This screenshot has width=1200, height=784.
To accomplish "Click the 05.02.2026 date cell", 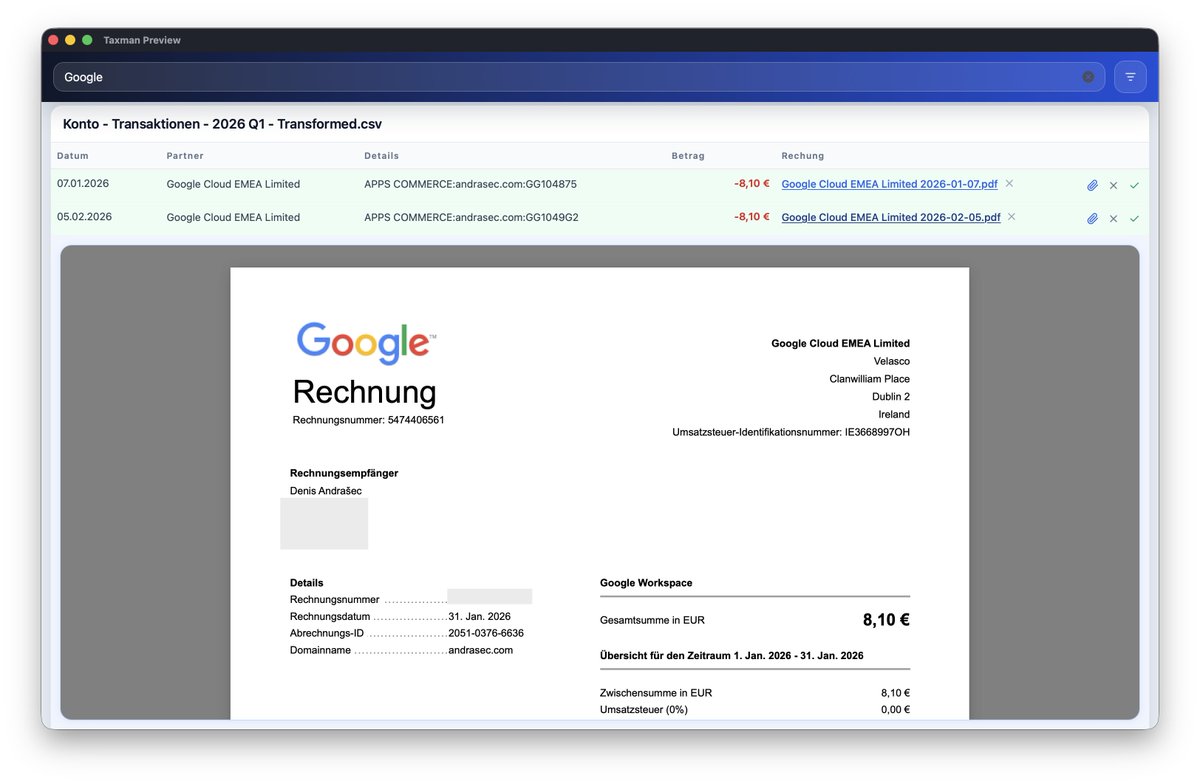I will (x=84, y=217).
